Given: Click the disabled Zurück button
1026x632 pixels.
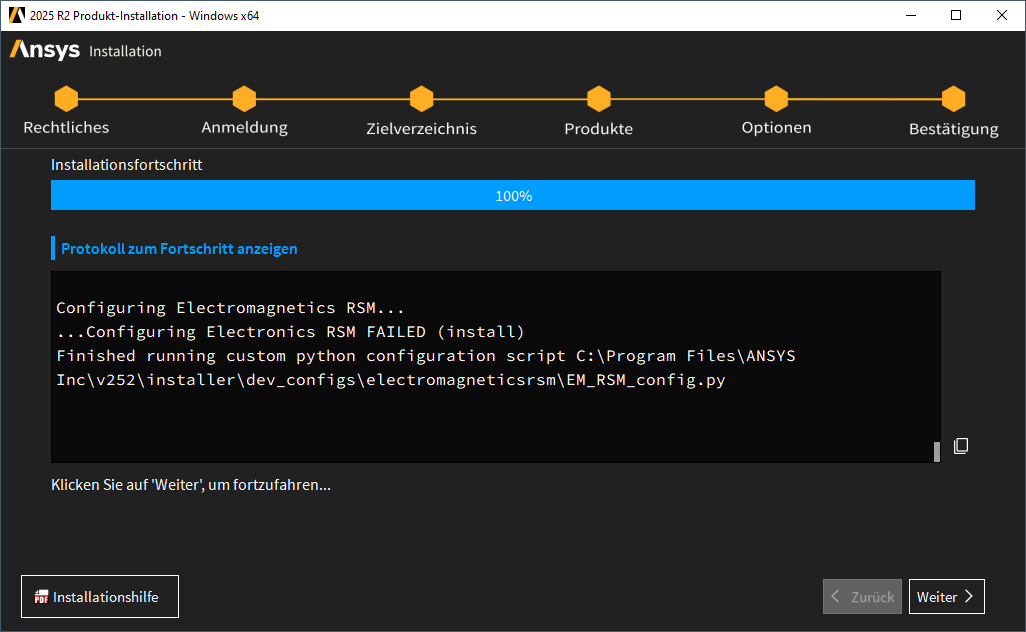Looking at the screenshot, I should pyautogui.click(x=862, y=597).
